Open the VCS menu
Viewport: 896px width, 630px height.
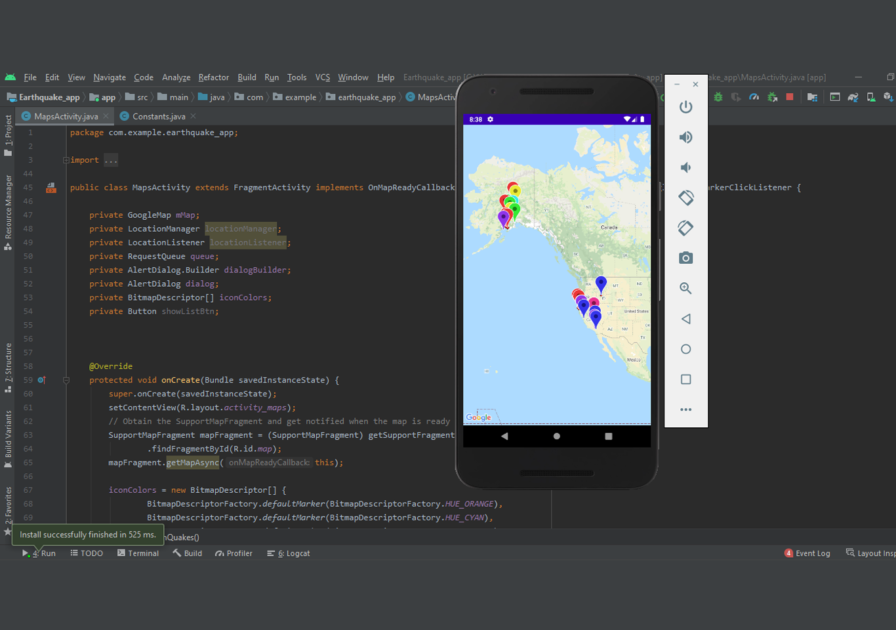tap(322, 77)
